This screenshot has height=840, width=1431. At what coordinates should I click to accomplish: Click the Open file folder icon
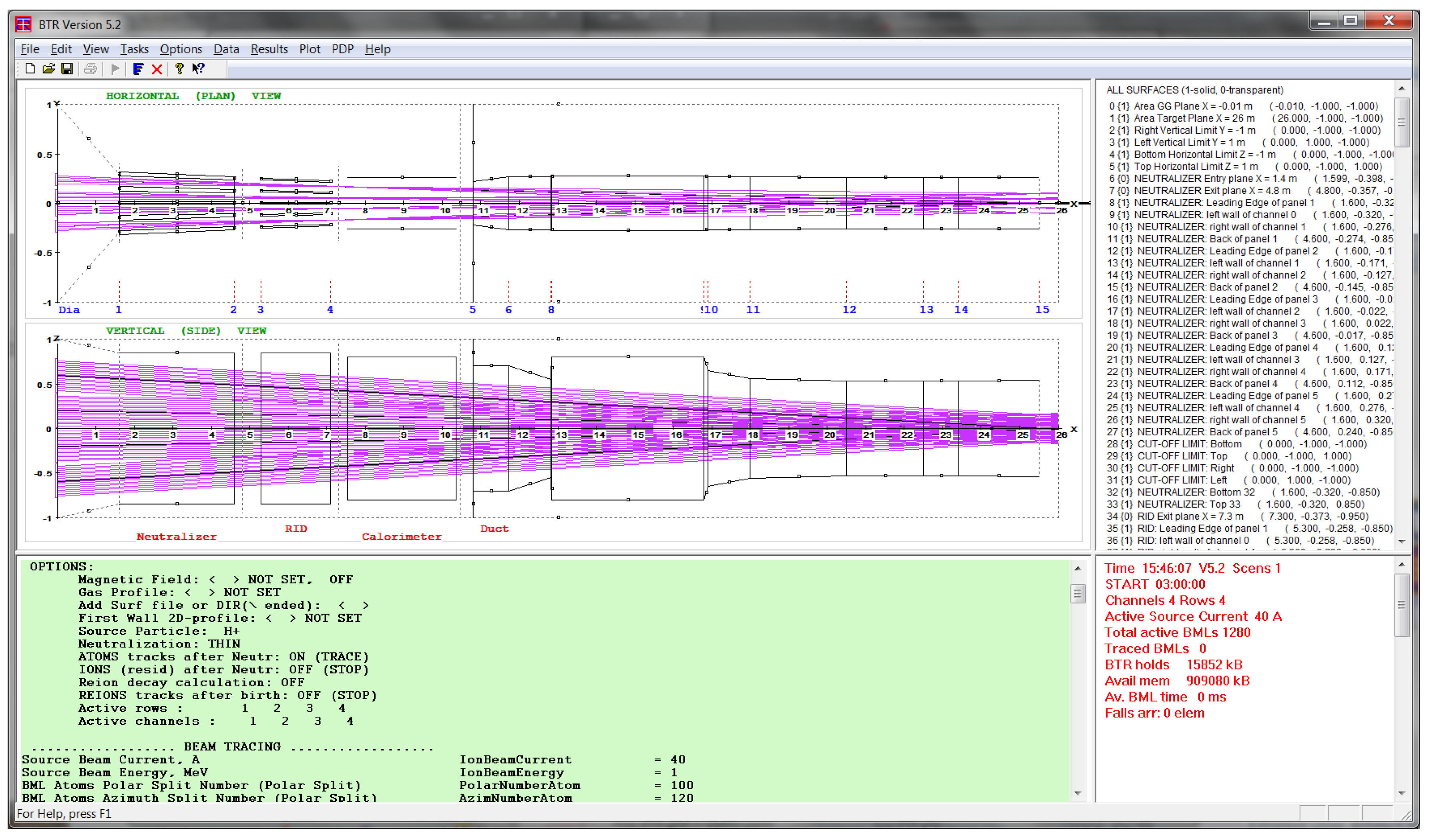48,69
